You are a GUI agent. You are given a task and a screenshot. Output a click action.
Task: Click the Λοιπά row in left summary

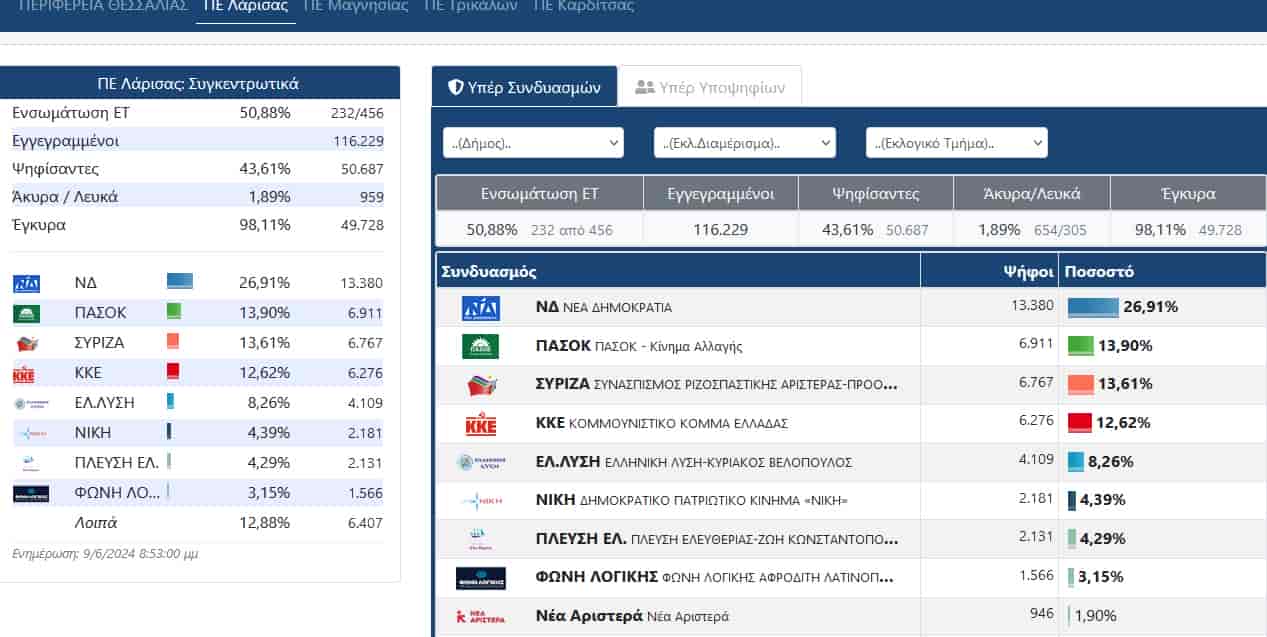(200, 522)
